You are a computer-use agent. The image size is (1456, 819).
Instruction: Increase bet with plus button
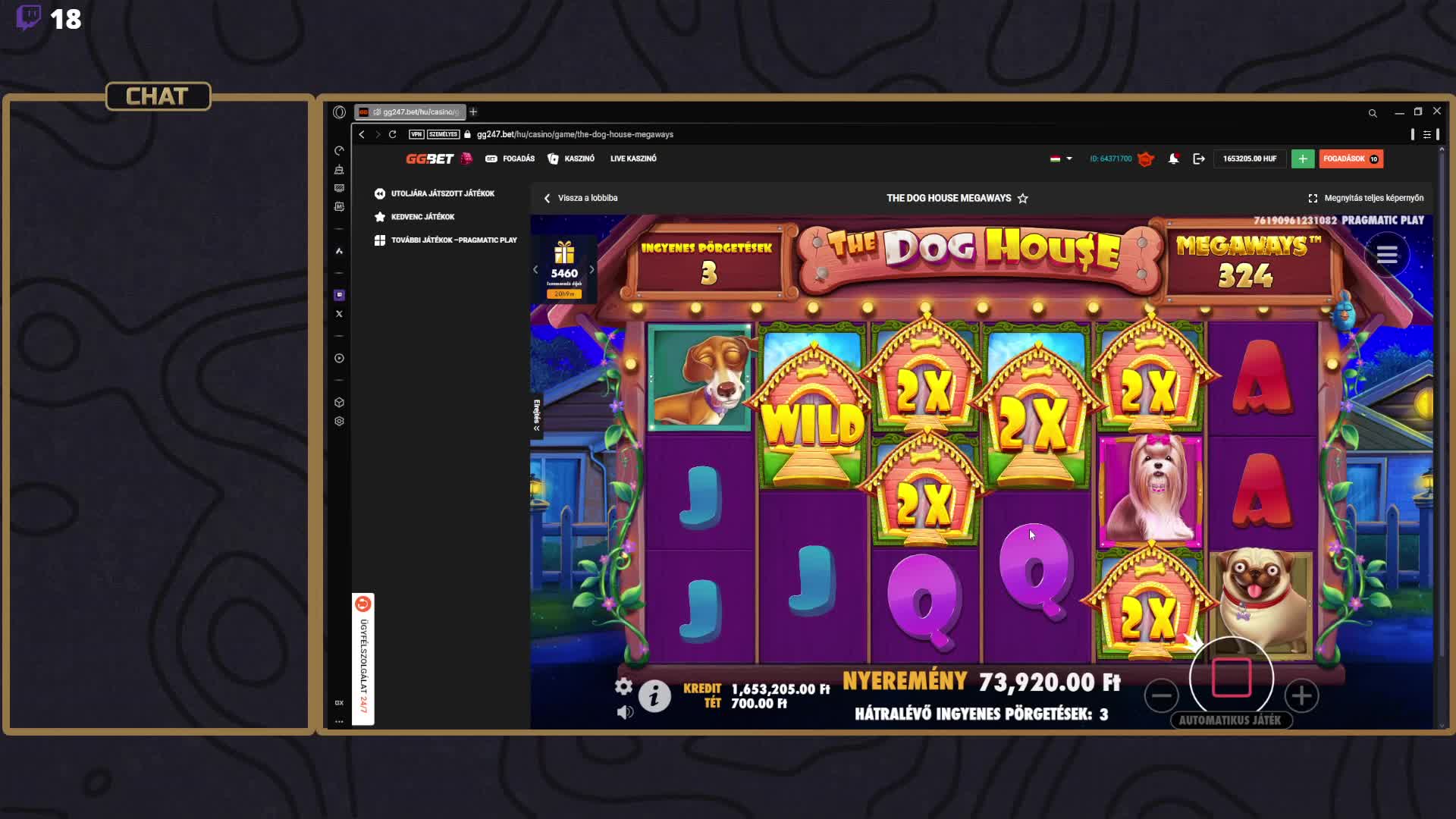[x=1301, y=695]
